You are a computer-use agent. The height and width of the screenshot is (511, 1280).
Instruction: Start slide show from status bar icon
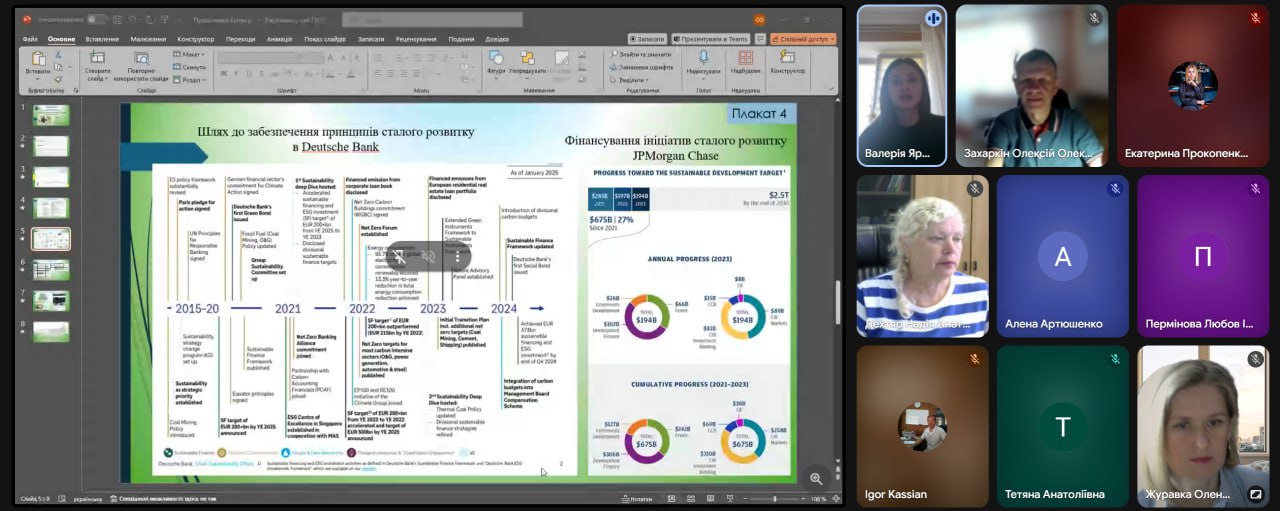click(x=729, y=498)
